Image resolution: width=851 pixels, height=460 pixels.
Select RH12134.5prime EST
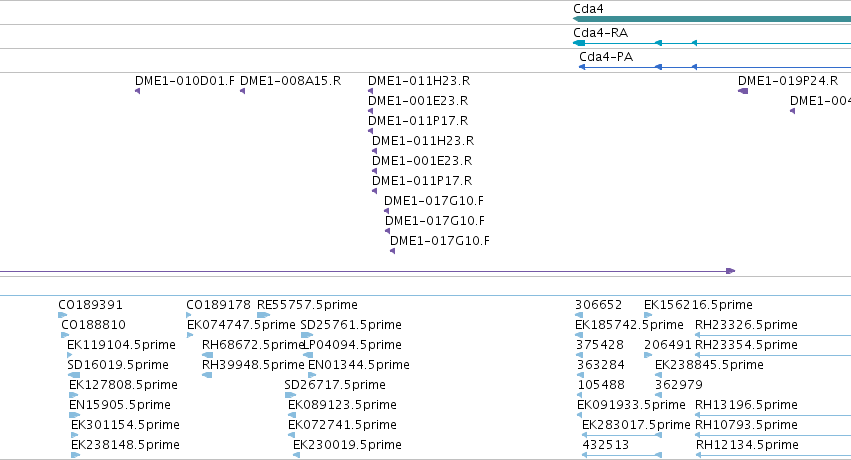747,445
